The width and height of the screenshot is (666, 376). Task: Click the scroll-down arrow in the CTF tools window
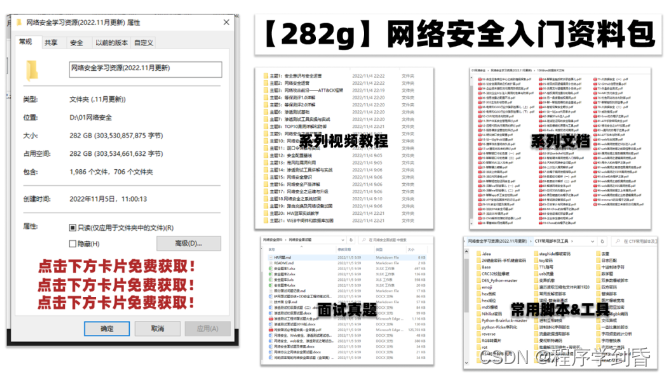(467, 362)
